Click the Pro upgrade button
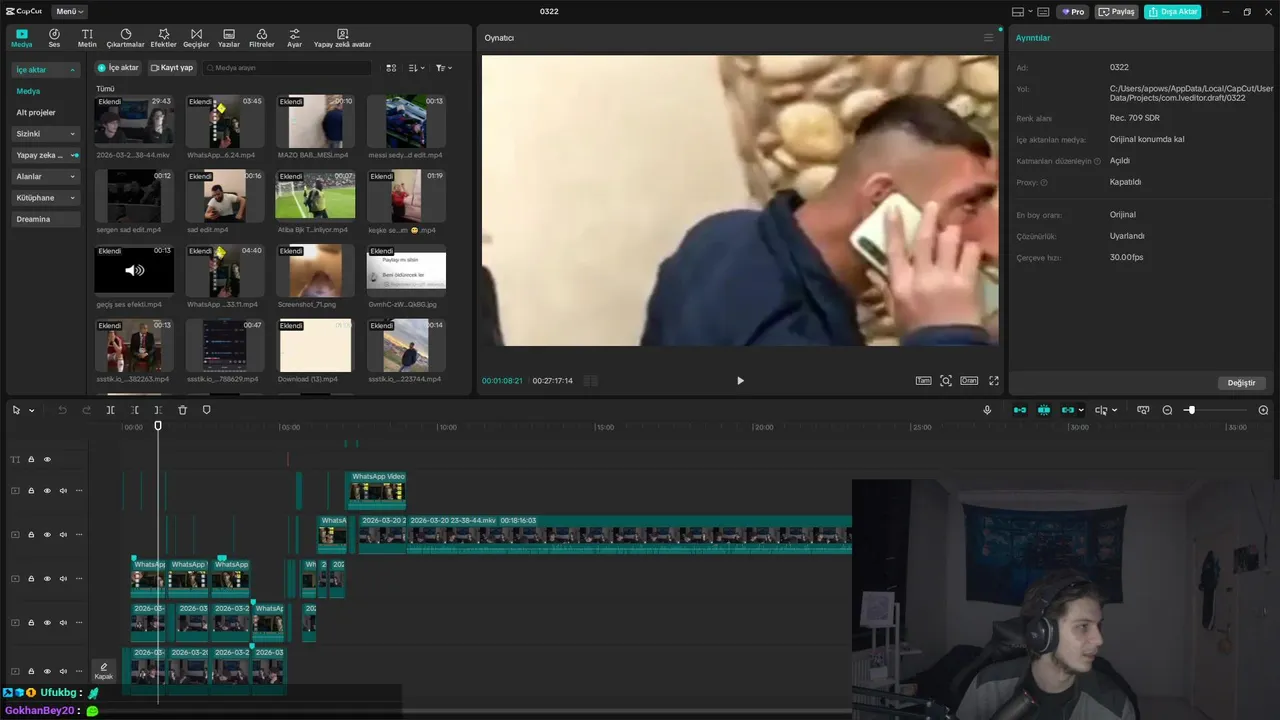The height and width of the screenshot is (720, 1280). click(x=1073, y=12)
